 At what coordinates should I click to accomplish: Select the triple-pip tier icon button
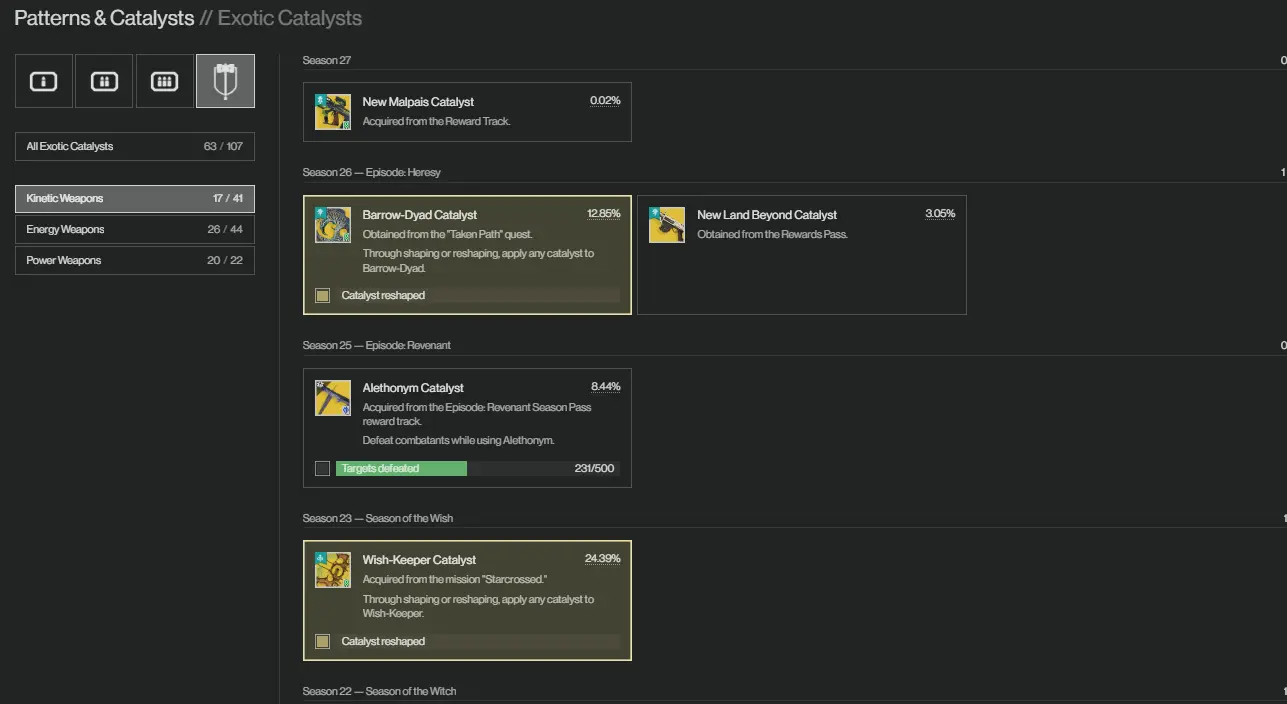click(164, 81)
